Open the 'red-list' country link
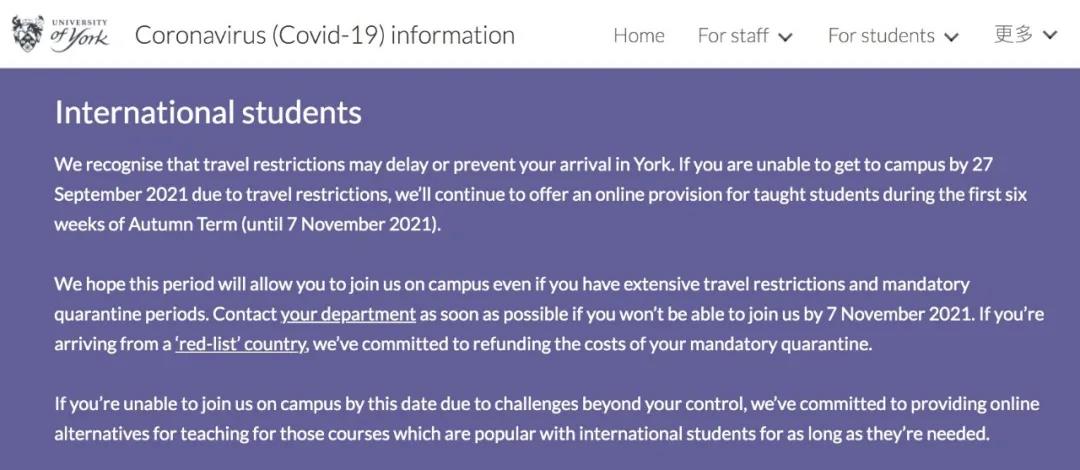1080x470 pixels. [x=240, y=343]
